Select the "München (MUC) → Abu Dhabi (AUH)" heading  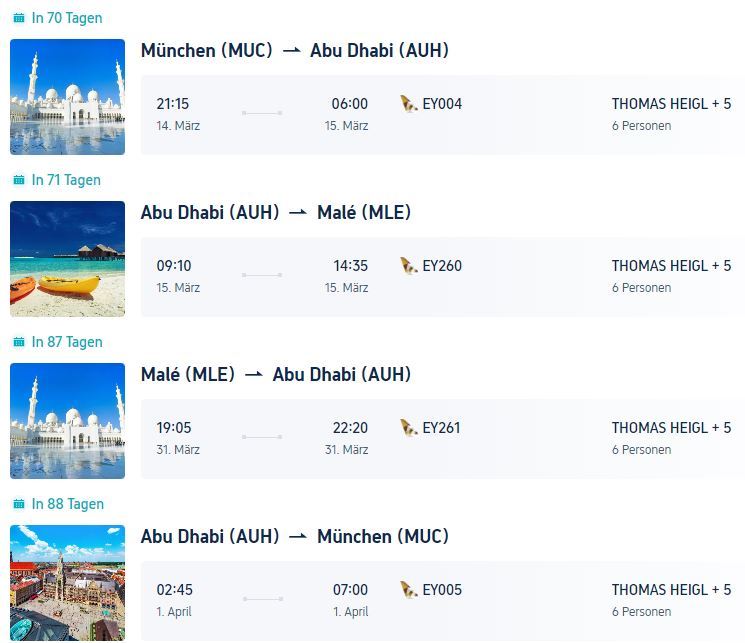(x=294, y=51)
